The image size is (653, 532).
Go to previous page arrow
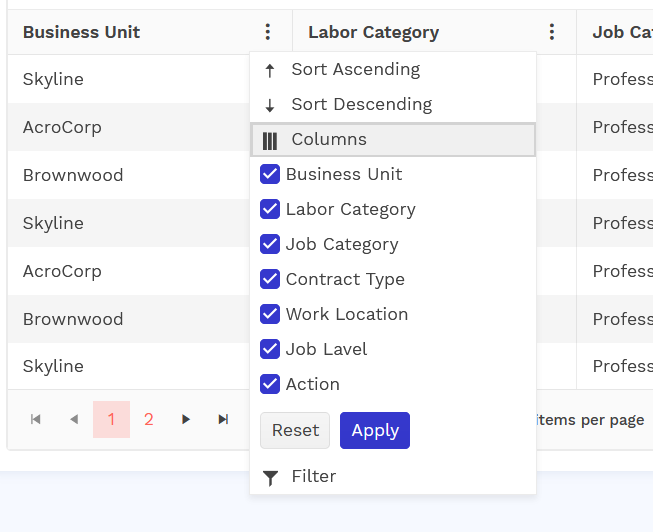point(74,419)
